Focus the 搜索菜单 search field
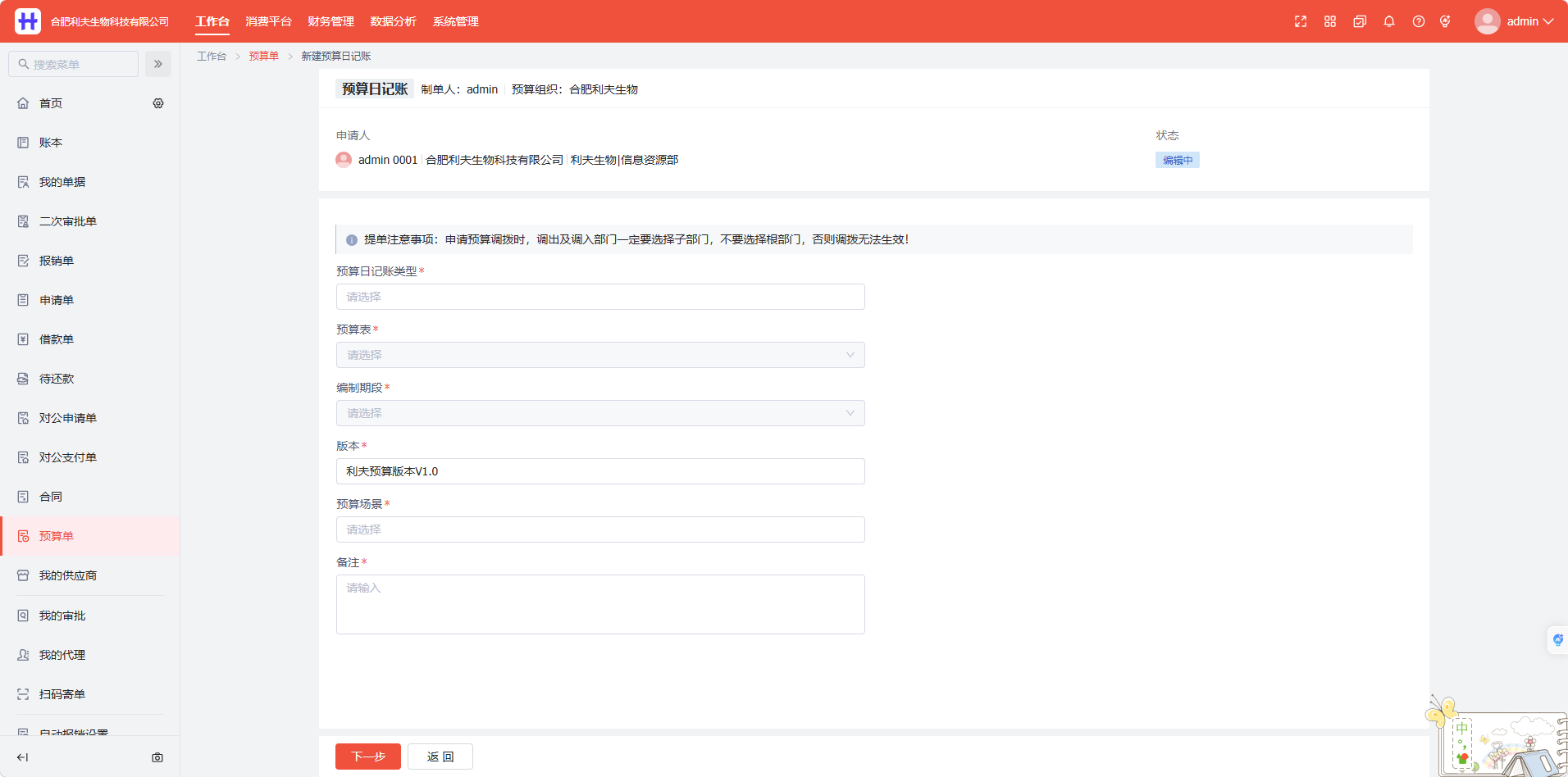The width and height of the screenshot is (1568, 777). click(73, 64)
